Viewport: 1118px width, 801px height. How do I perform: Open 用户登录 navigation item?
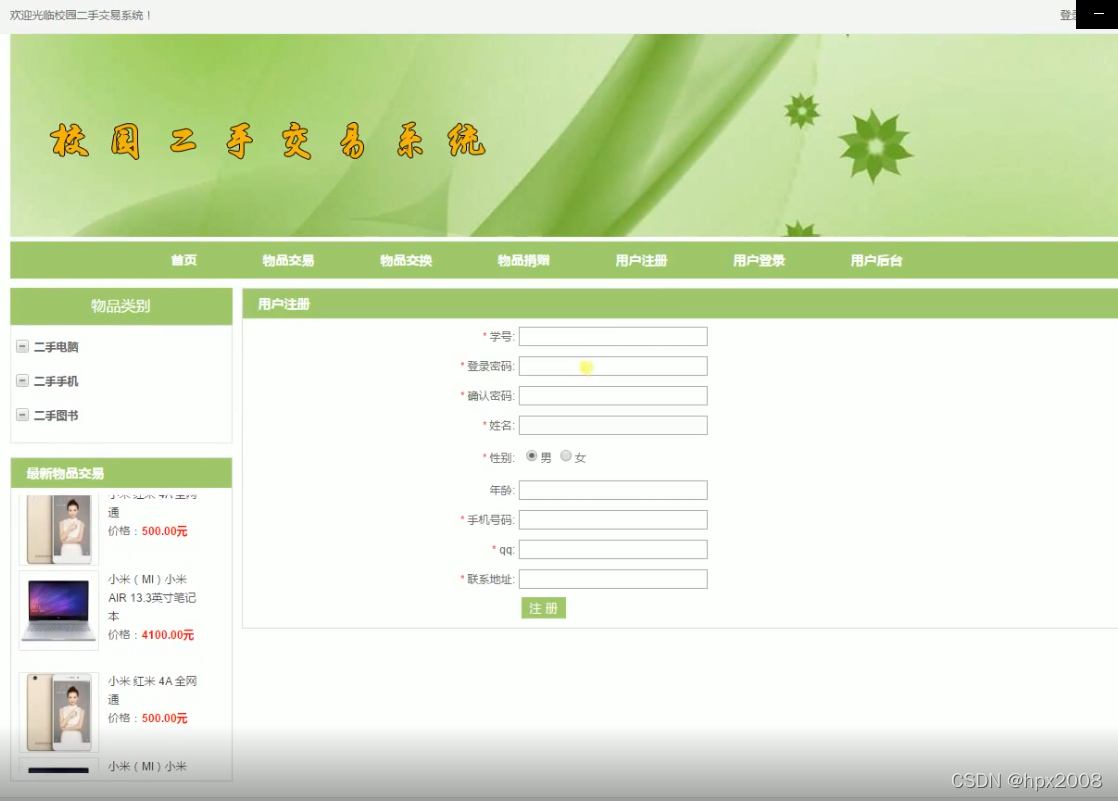coord(759,260)
